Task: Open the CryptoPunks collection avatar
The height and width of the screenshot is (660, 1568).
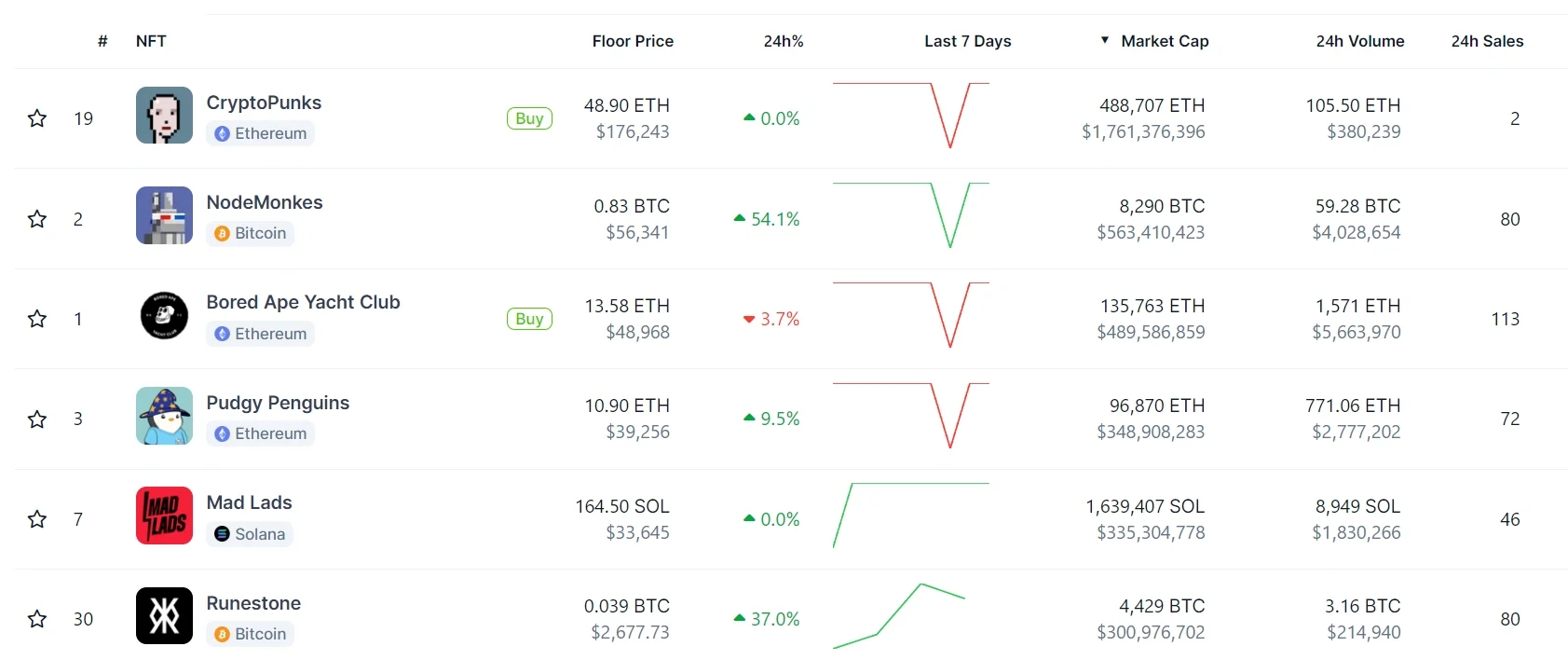Action: (x=164, y=116)
